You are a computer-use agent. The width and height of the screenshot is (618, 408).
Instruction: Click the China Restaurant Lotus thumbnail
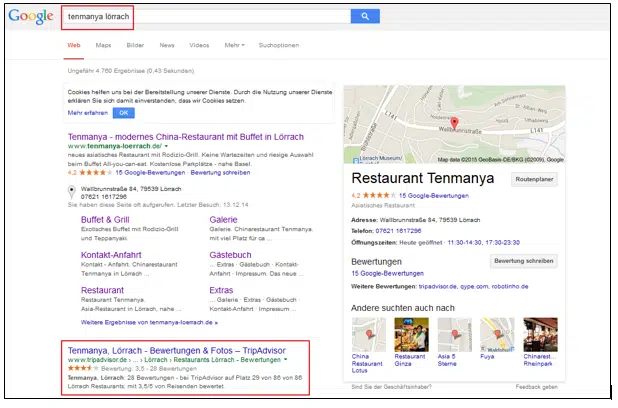pyautogui.click(x=369, y=335)
